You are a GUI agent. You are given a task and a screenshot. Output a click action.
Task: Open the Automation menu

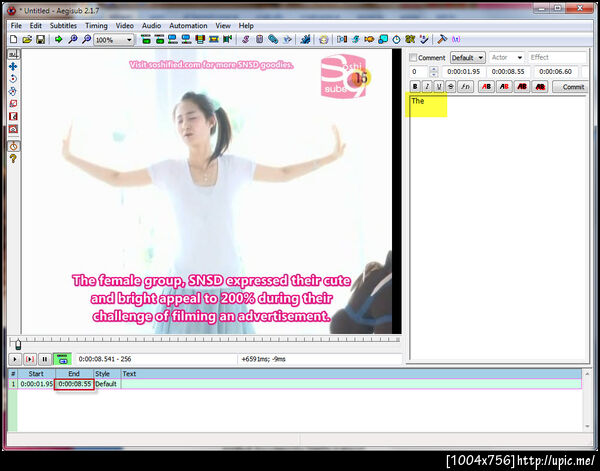click(x=188, y=26)
